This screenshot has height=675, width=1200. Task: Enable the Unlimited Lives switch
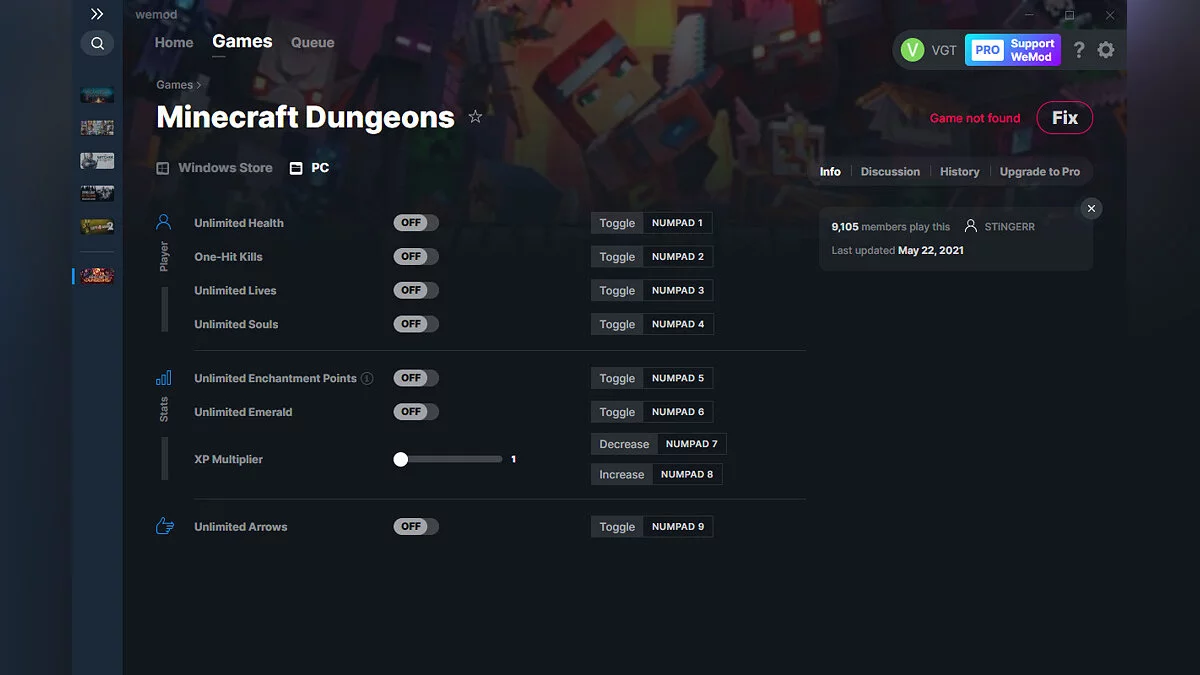[x=416, y=290]
